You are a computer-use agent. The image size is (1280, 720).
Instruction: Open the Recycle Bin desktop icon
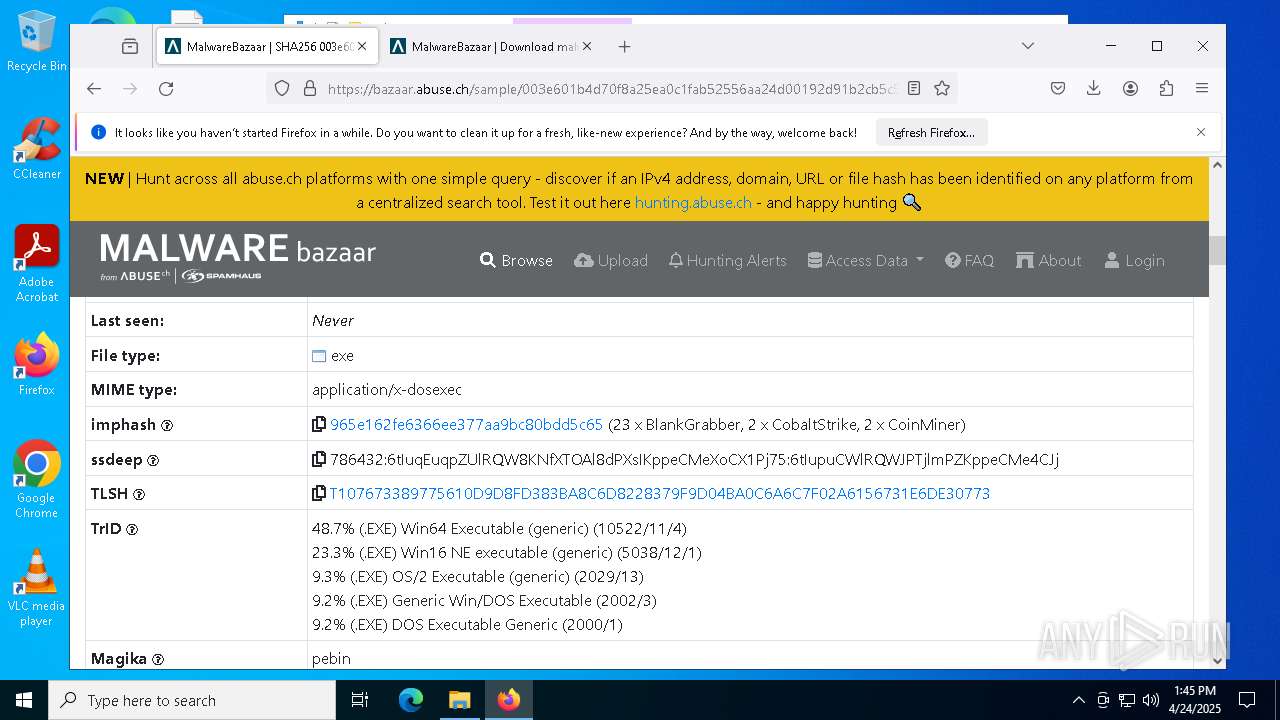37,42
